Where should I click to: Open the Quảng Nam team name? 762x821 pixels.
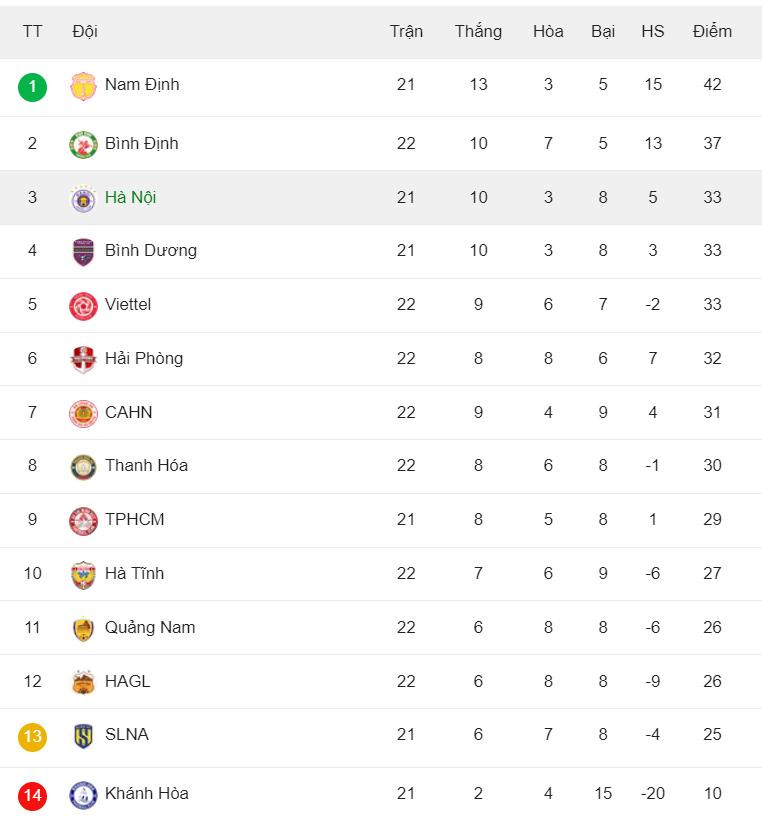[150, 627]
